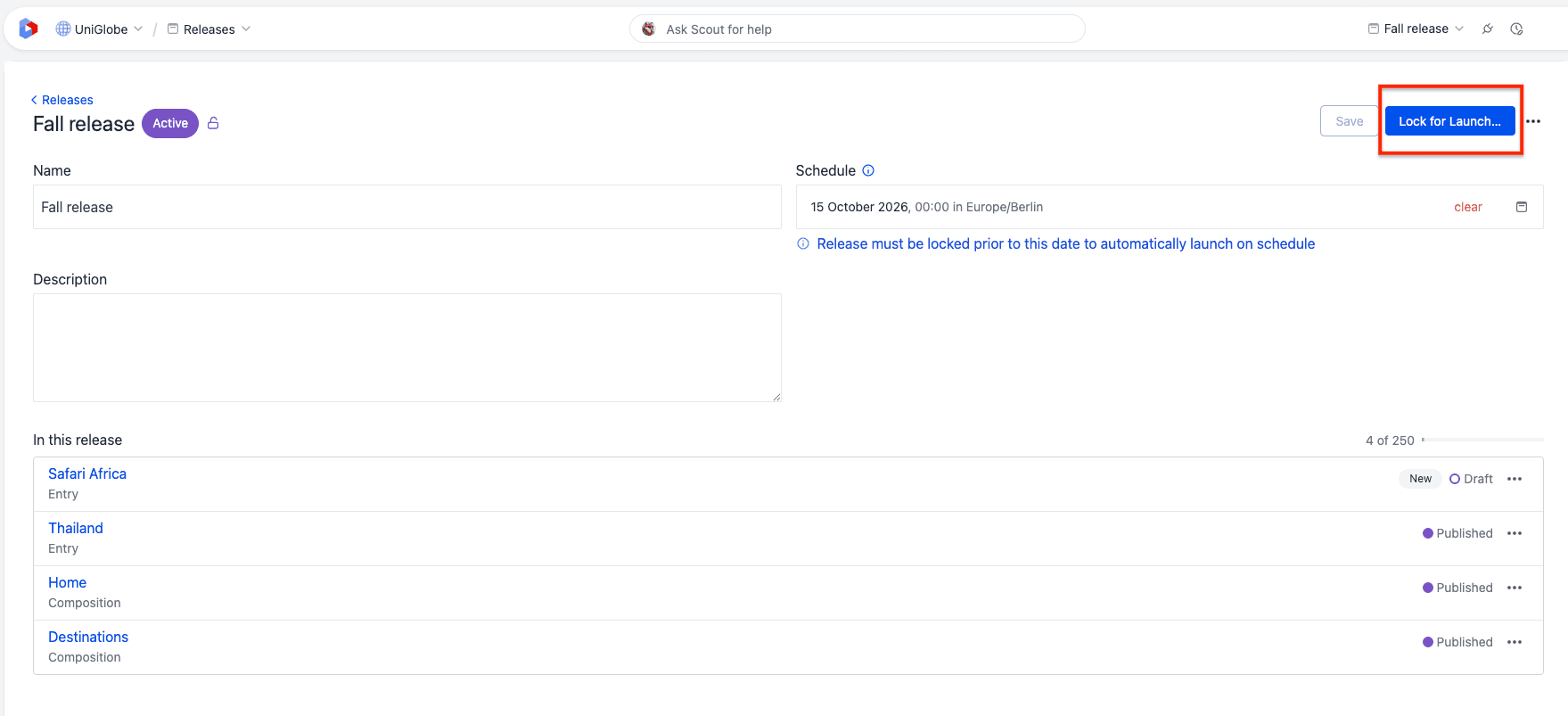1568x716 pixels.
Task: Open the Home row ellipsis menu
Action: pyautogui.click(x=1515, y=588)
